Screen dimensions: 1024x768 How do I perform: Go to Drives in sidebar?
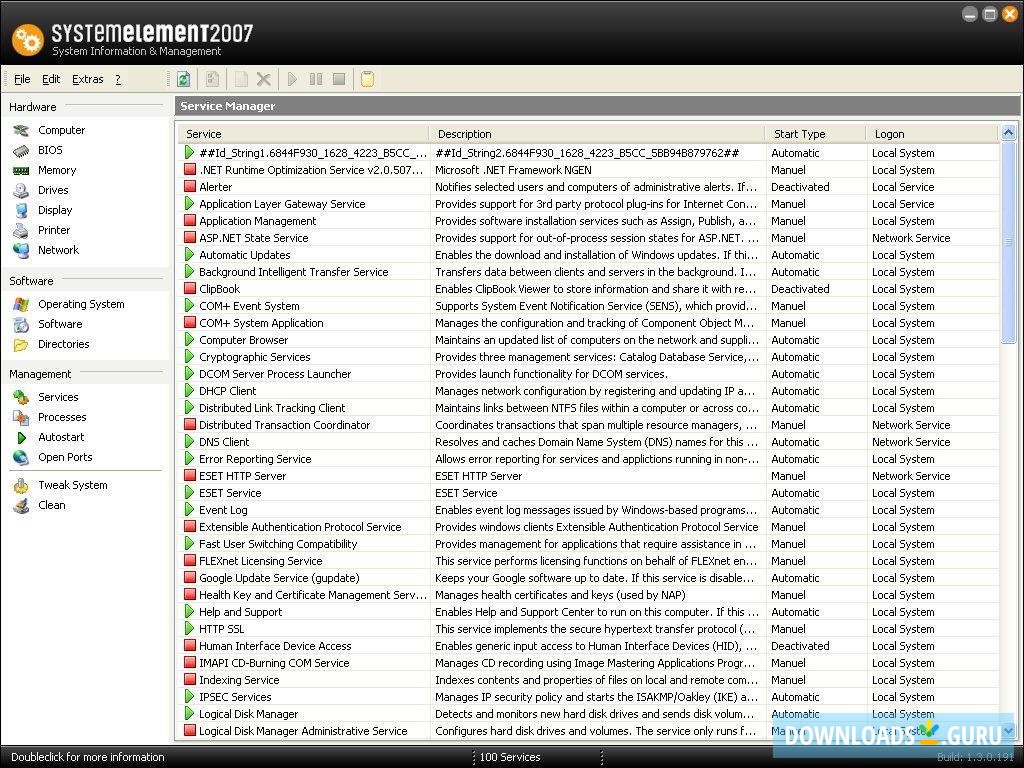[x=53, y=190]
